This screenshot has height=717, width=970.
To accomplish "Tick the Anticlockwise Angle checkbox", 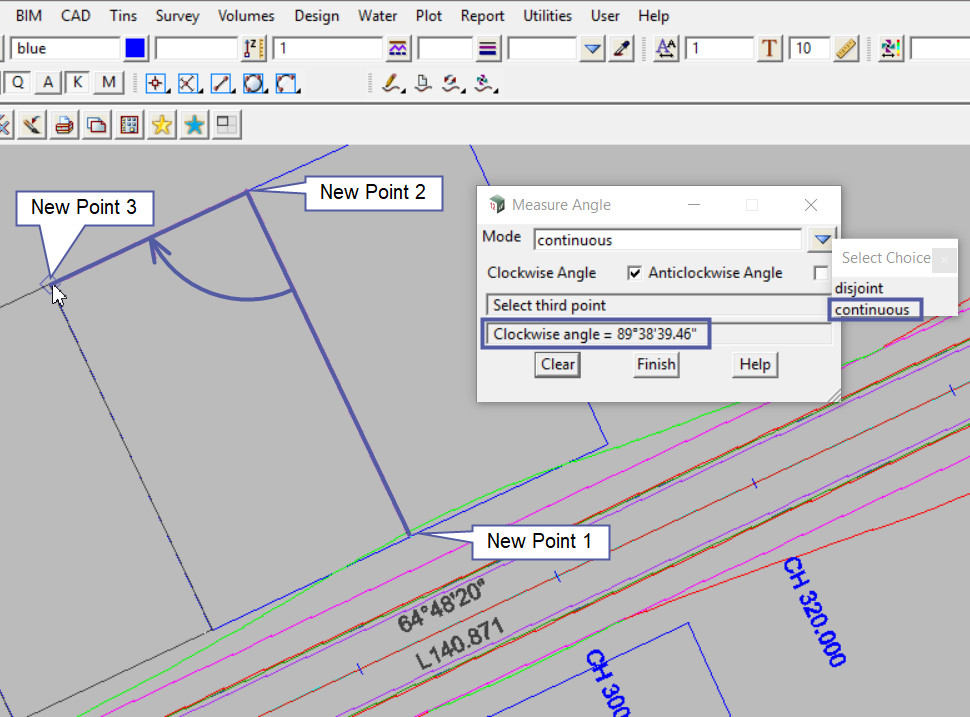I will 821,273.
